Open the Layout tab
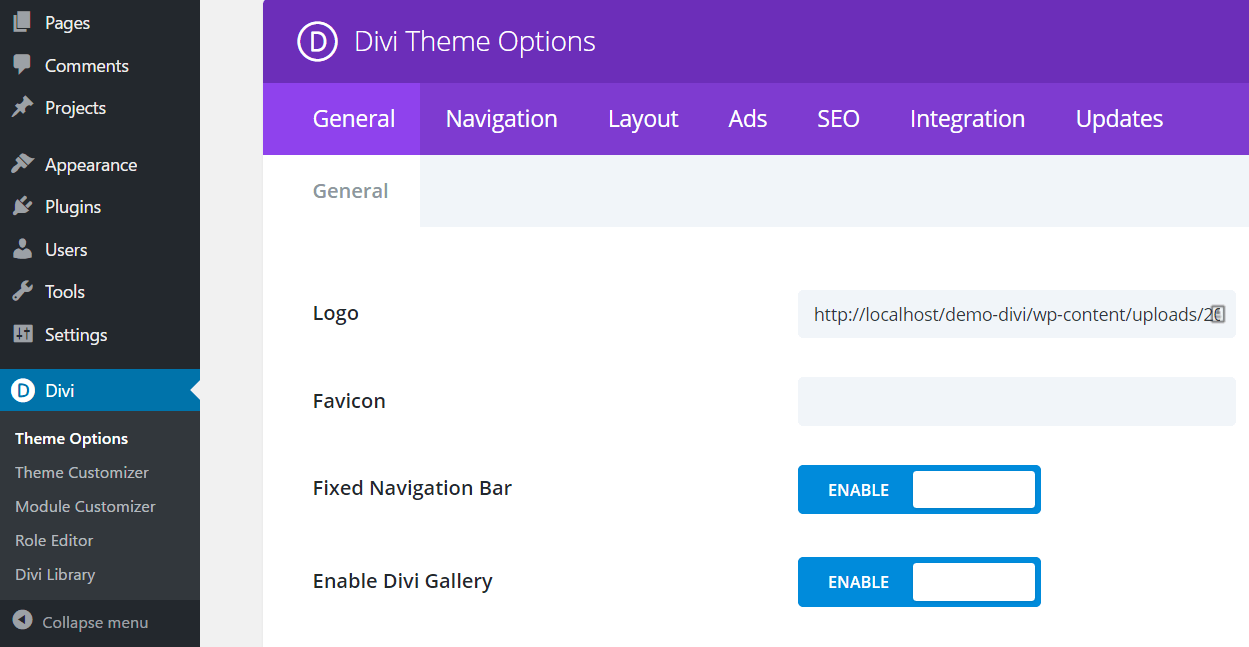Image resolution: width=1249 pixels, height=647 pixels. pos(643,119)
